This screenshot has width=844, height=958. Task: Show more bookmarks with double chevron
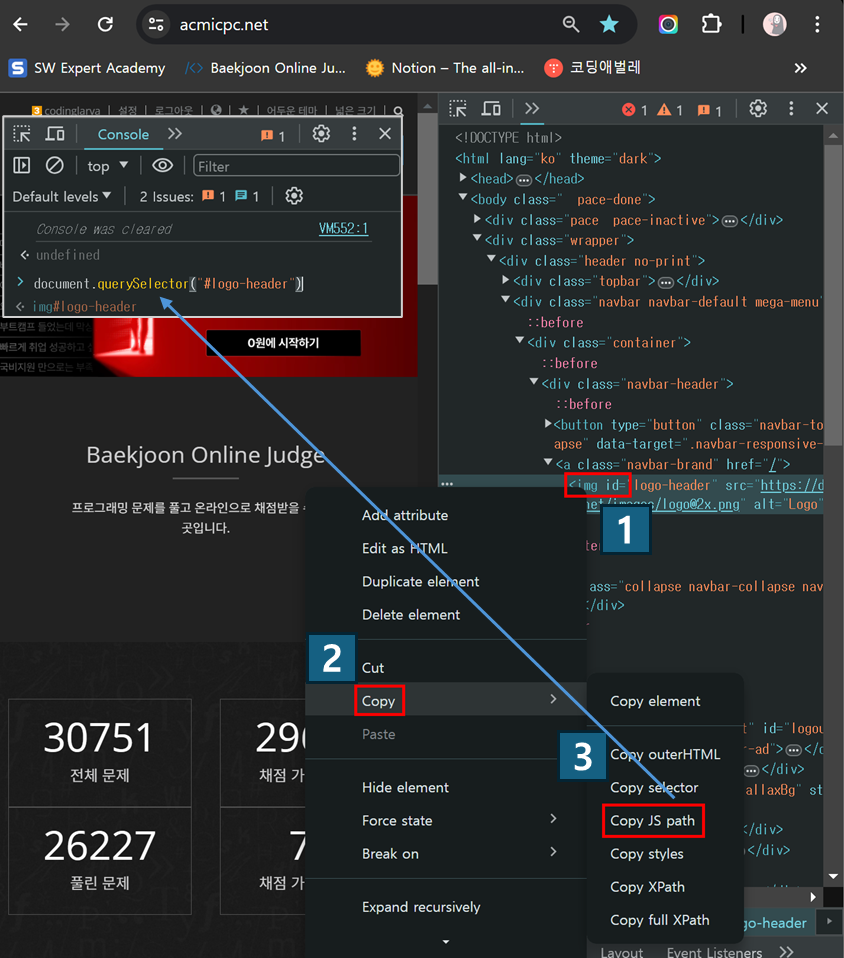click(800, 68)
